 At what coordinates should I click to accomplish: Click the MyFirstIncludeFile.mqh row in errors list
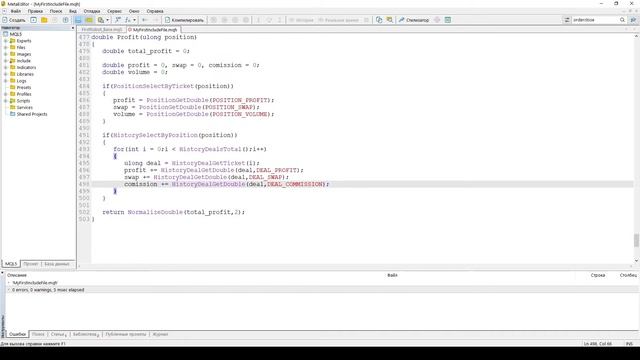coord(322,282)
